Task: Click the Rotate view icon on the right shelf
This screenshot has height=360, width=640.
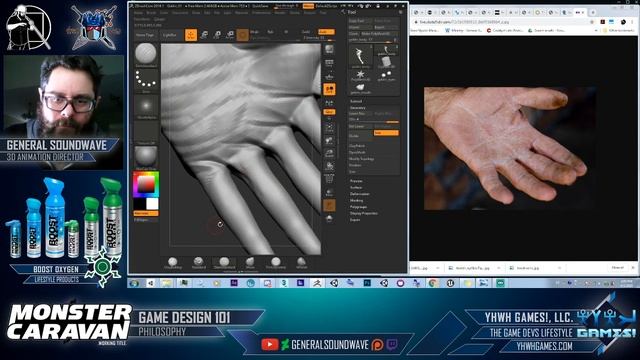Action: coord(329,166)
